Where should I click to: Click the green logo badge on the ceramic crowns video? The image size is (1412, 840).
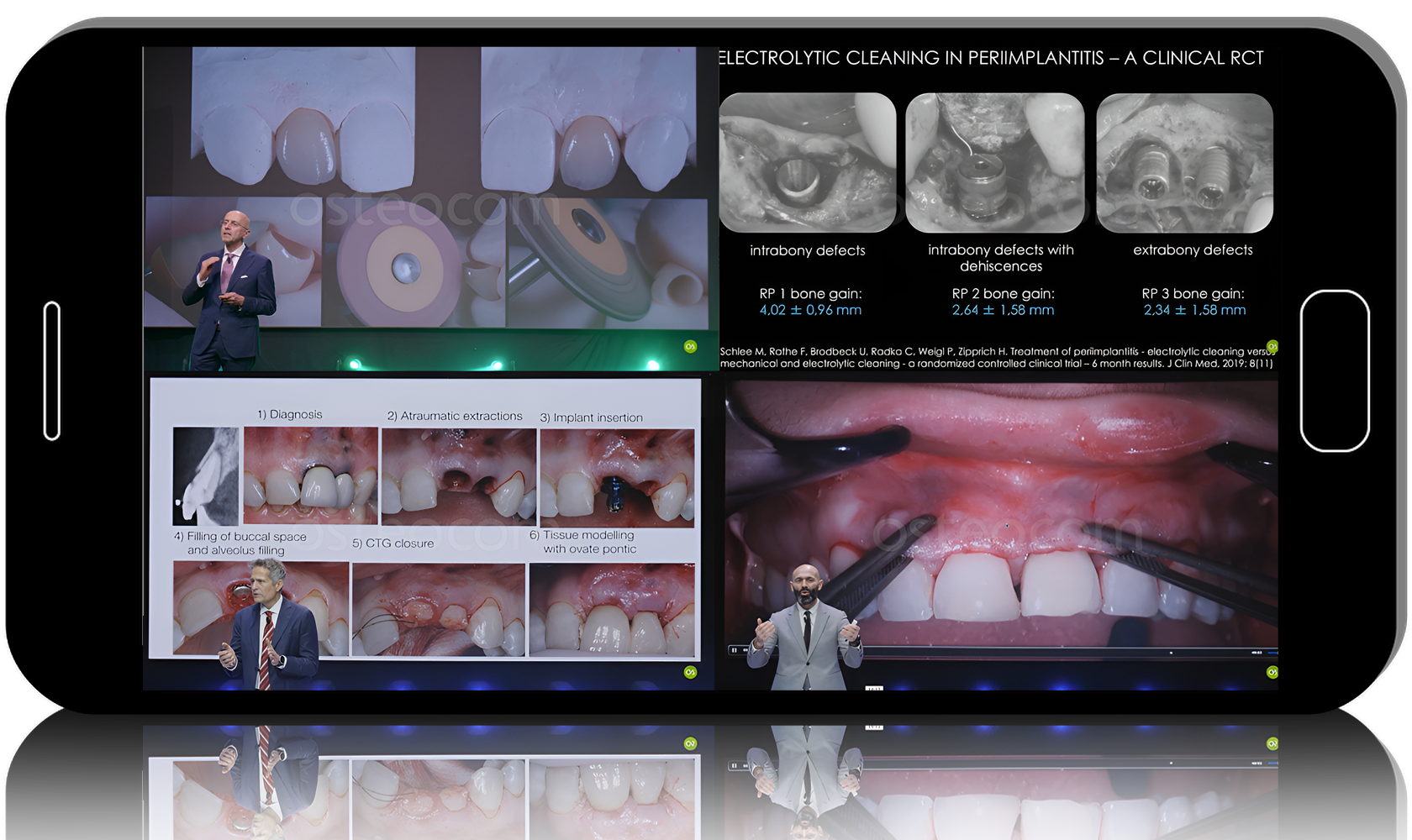coord(690,346)
